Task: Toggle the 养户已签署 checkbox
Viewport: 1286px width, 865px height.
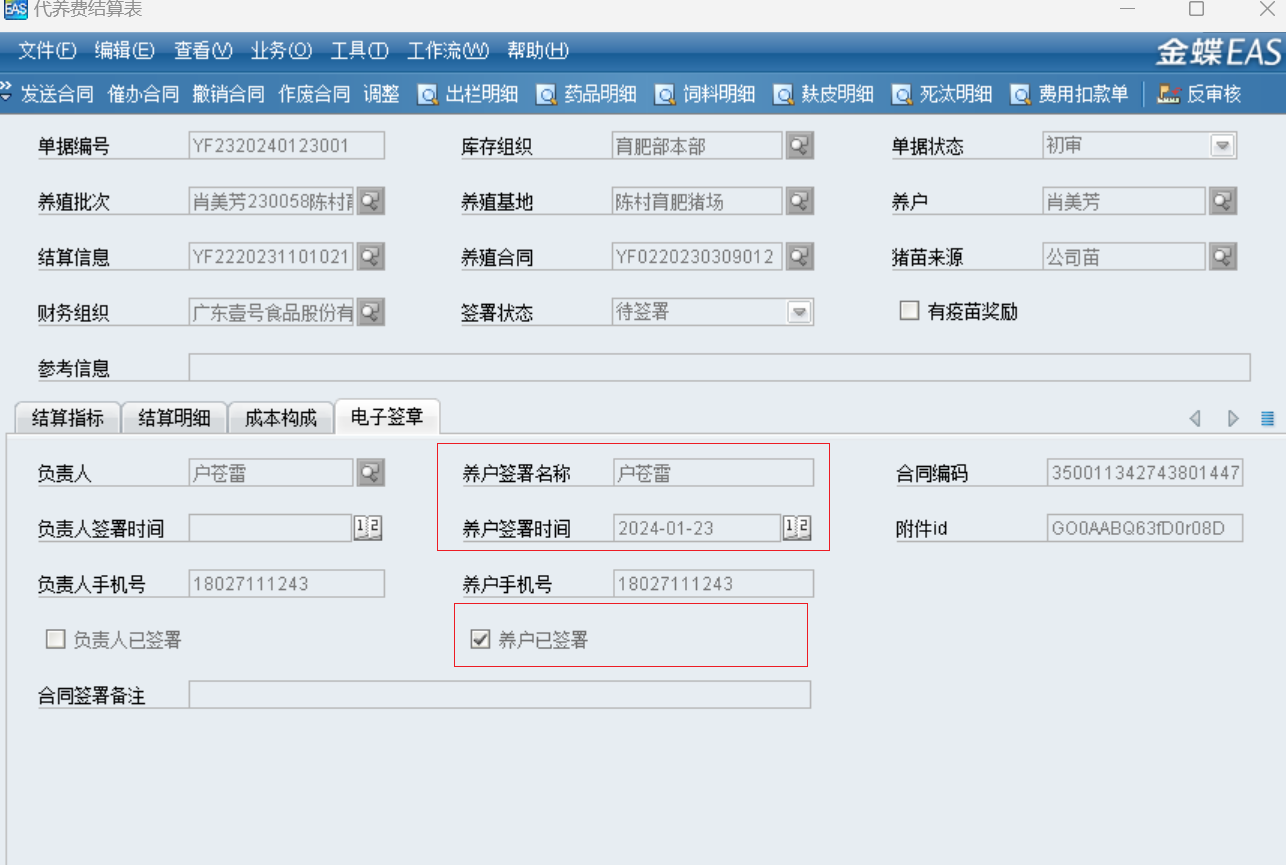Action: click(x=481, y=640)
